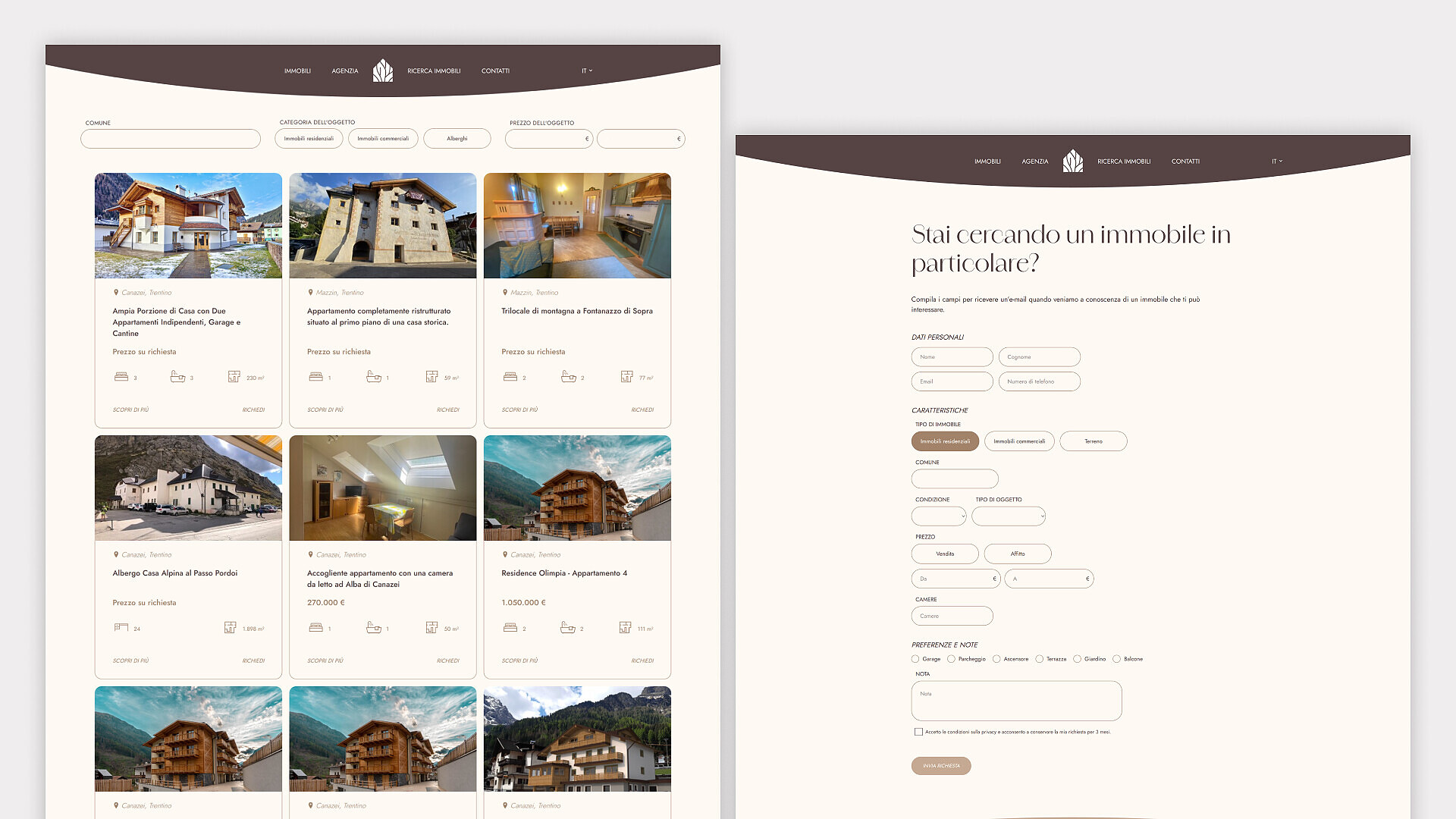Image resolution: width=1456 pixels, height=819 pixels.
Task: Click location pin on Trilocale di montagna card
Action: [505, 292]
